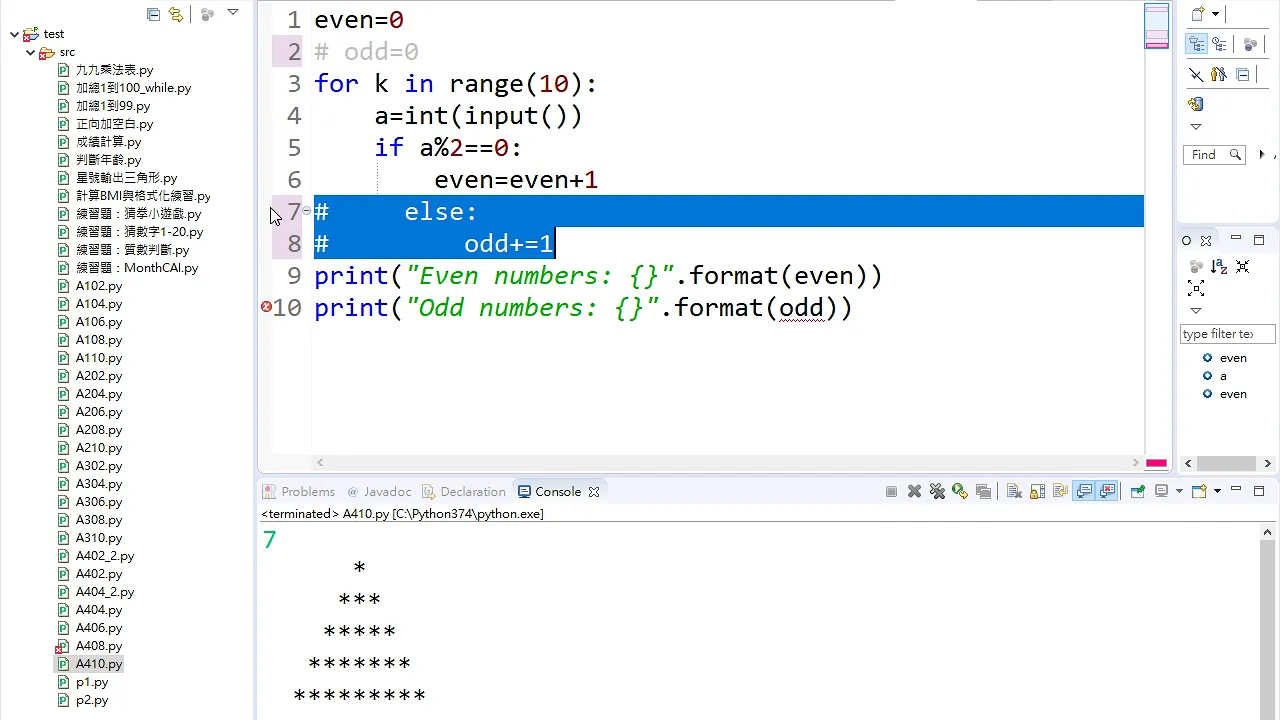Collapse All in Package Explorer
1280x720 pixels.
(153, 14)
